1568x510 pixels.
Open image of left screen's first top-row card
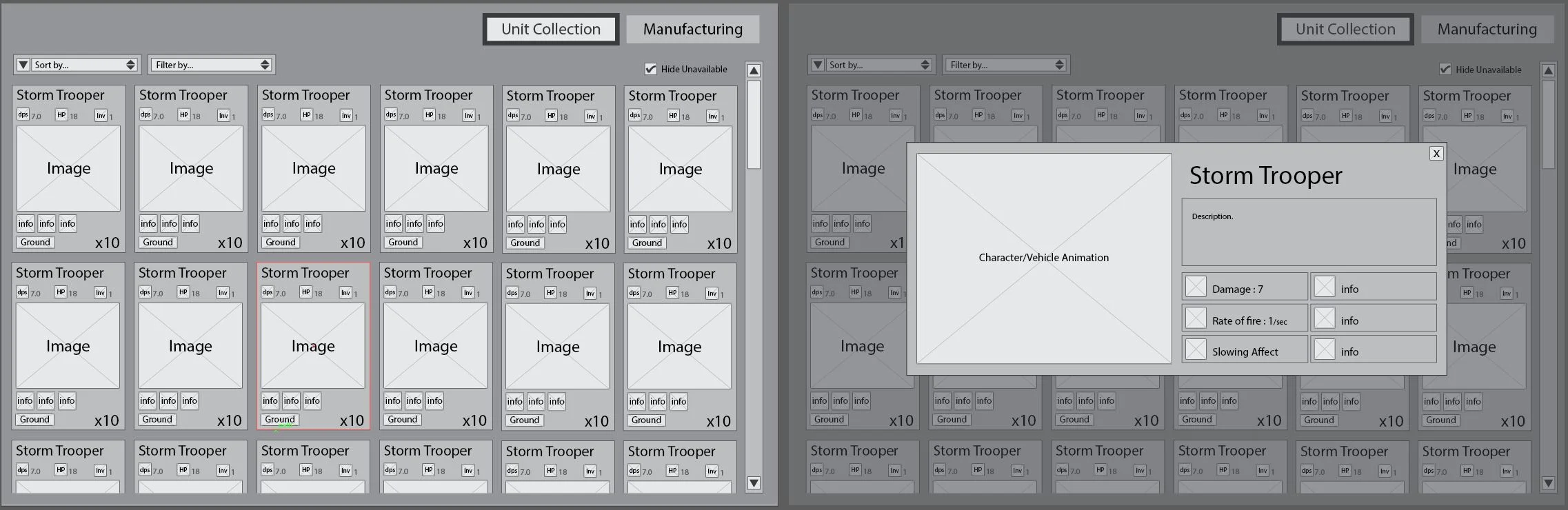(x=68, y=169)
